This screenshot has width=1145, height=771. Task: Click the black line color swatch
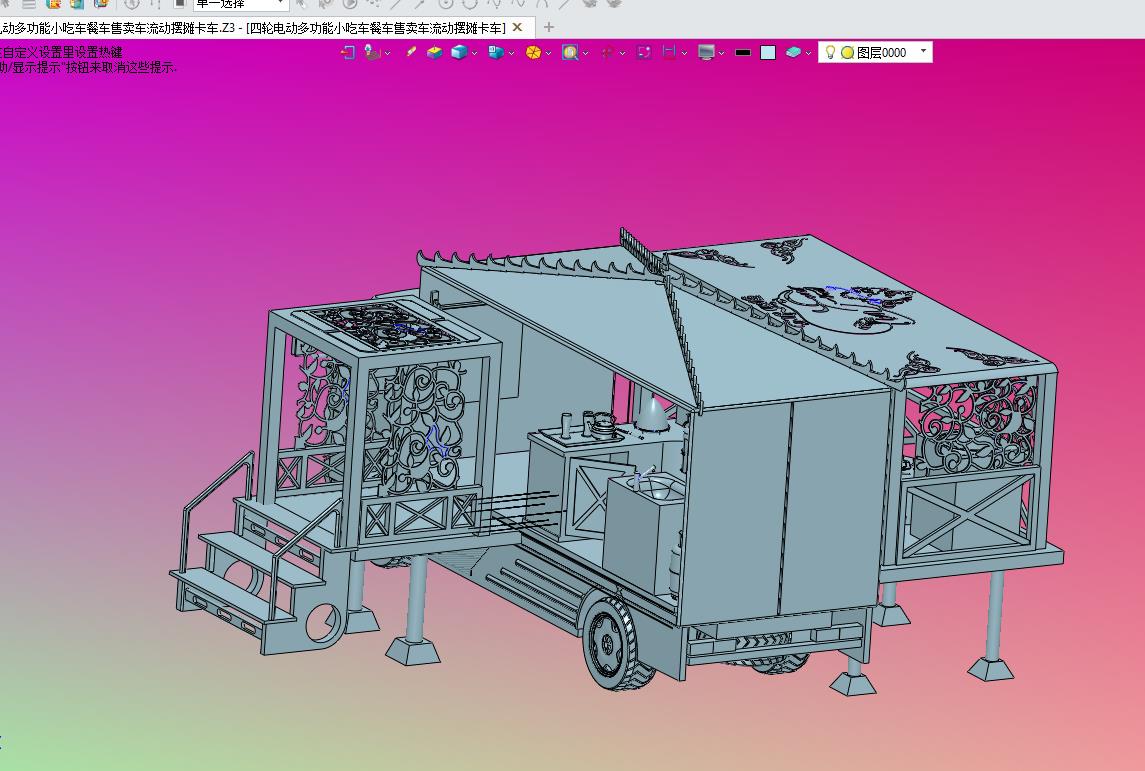(x=743, y=53)
